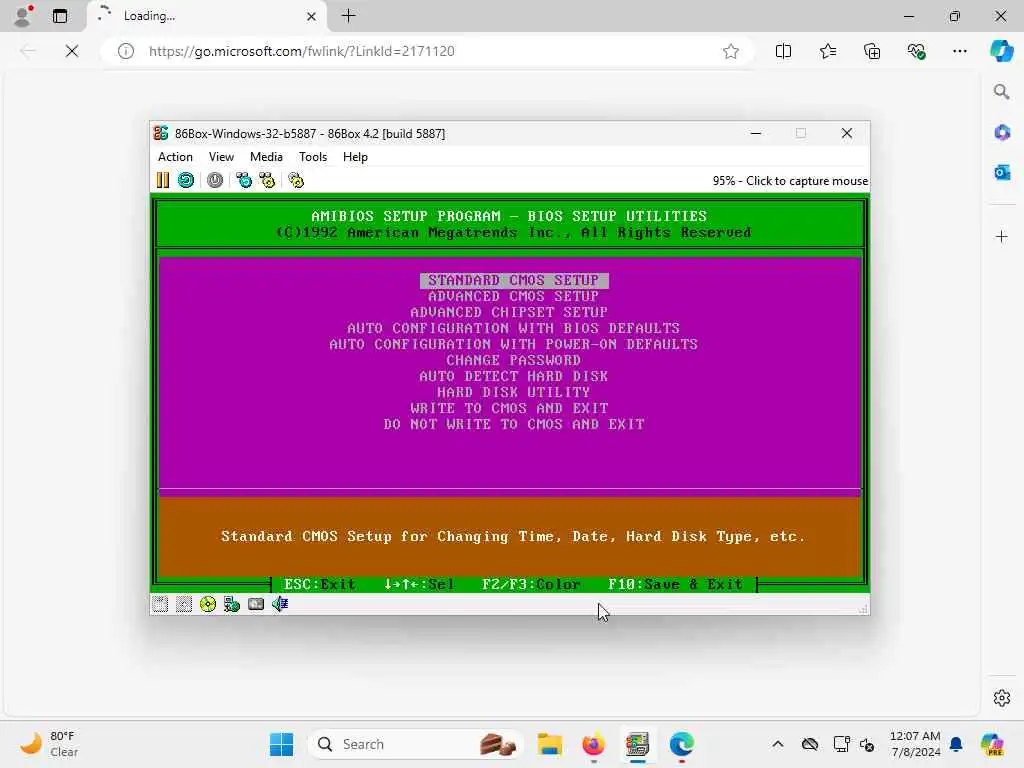Click the CD-ROM status bar icon

click(208, 604)
